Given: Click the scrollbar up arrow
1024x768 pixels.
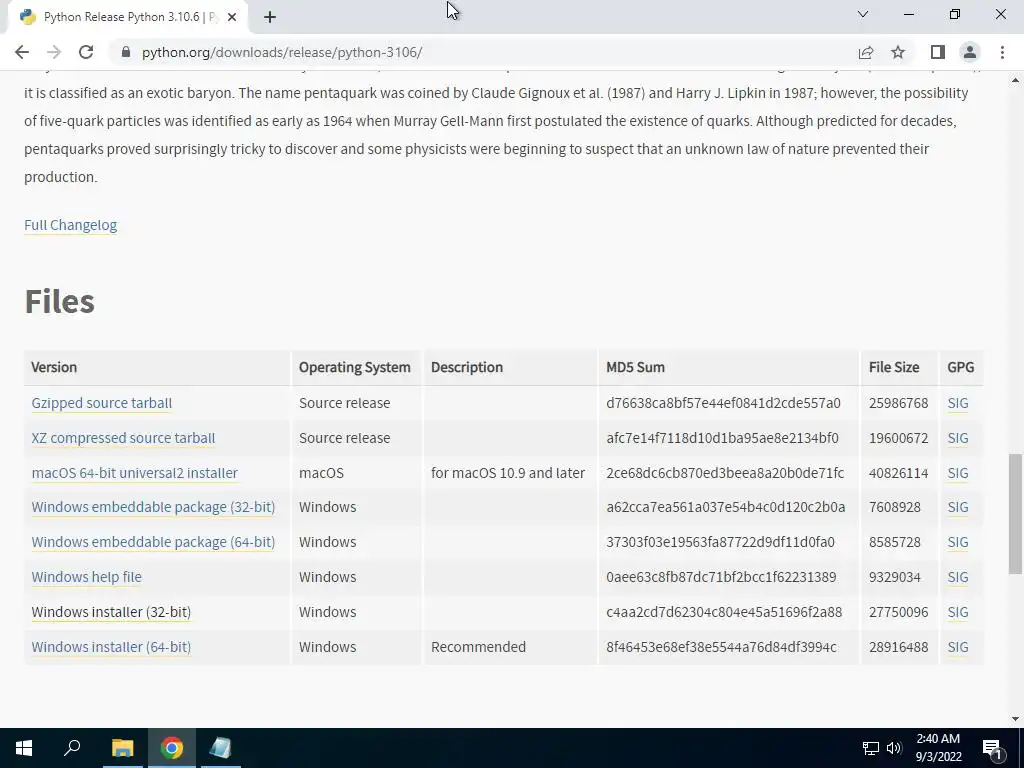Looking at the screenshot, I should (1015, 80).
